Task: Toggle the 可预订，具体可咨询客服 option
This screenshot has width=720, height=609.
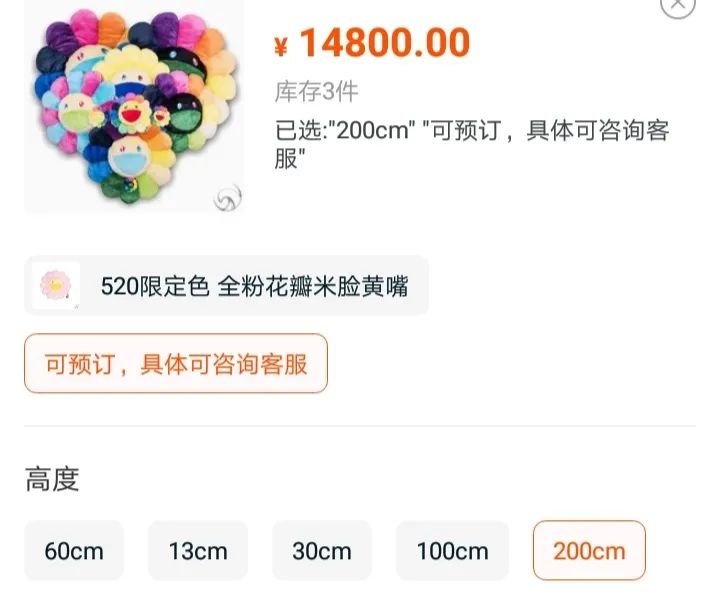Action: click(x=176, y=363)
